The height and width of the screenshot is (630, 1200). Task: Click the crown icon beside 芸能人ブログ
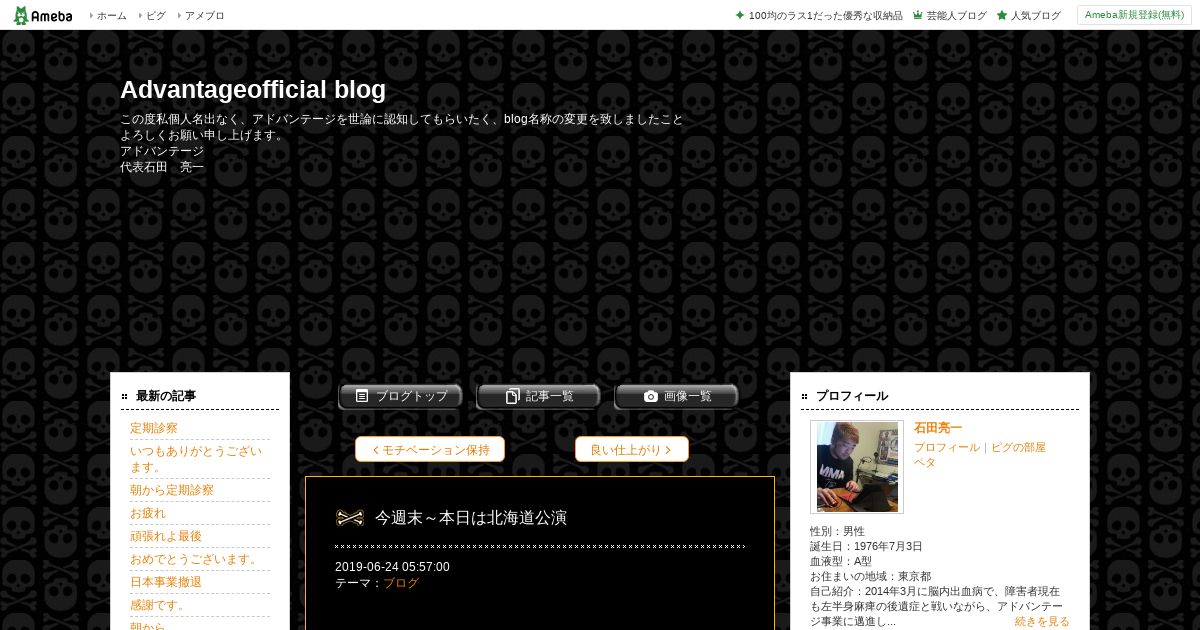pos(917,15)
